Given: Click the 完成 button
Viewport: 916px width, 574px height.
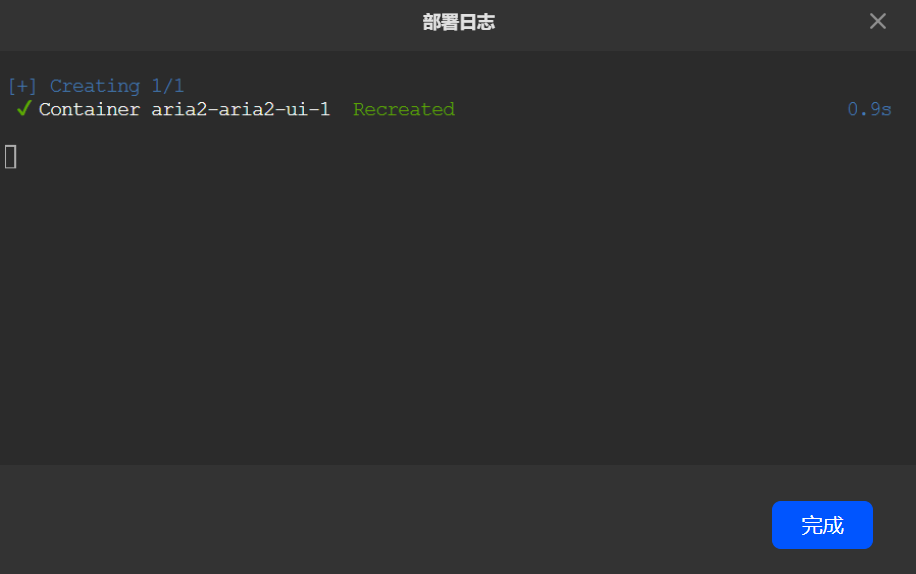Looking at the screenshot, I should [822, 525].
